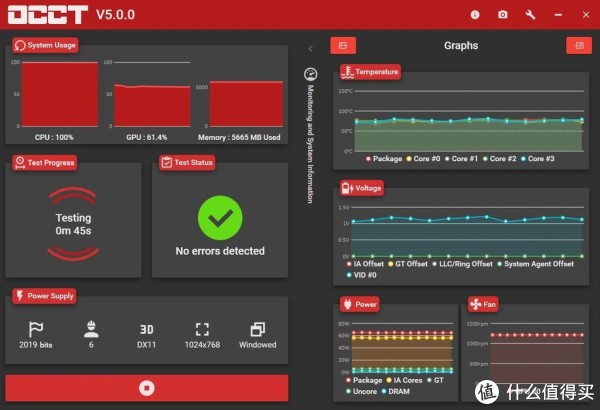Toggle Package series in Temperature legend
Screen dimensions: 600x410
click(384, 158)
